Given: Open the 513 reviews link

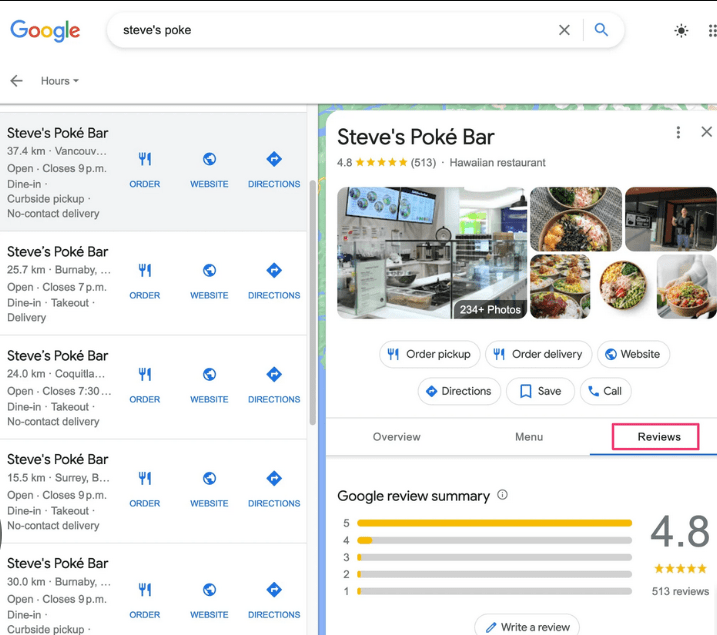Looking at the screenshot, I should pos(680,591).
